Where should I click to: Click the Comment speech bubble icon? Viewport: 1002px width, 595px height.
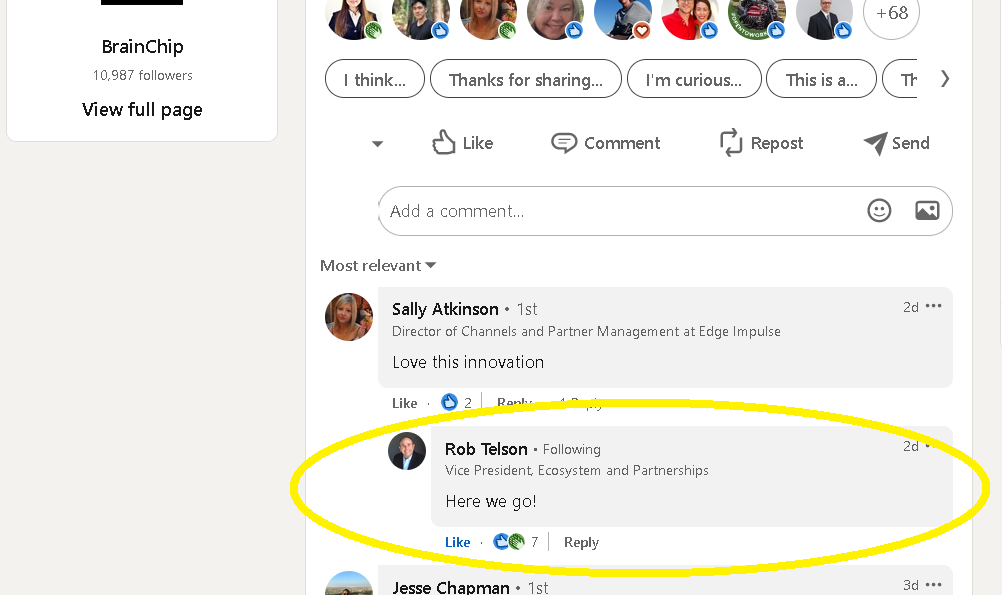click(564, 143)
